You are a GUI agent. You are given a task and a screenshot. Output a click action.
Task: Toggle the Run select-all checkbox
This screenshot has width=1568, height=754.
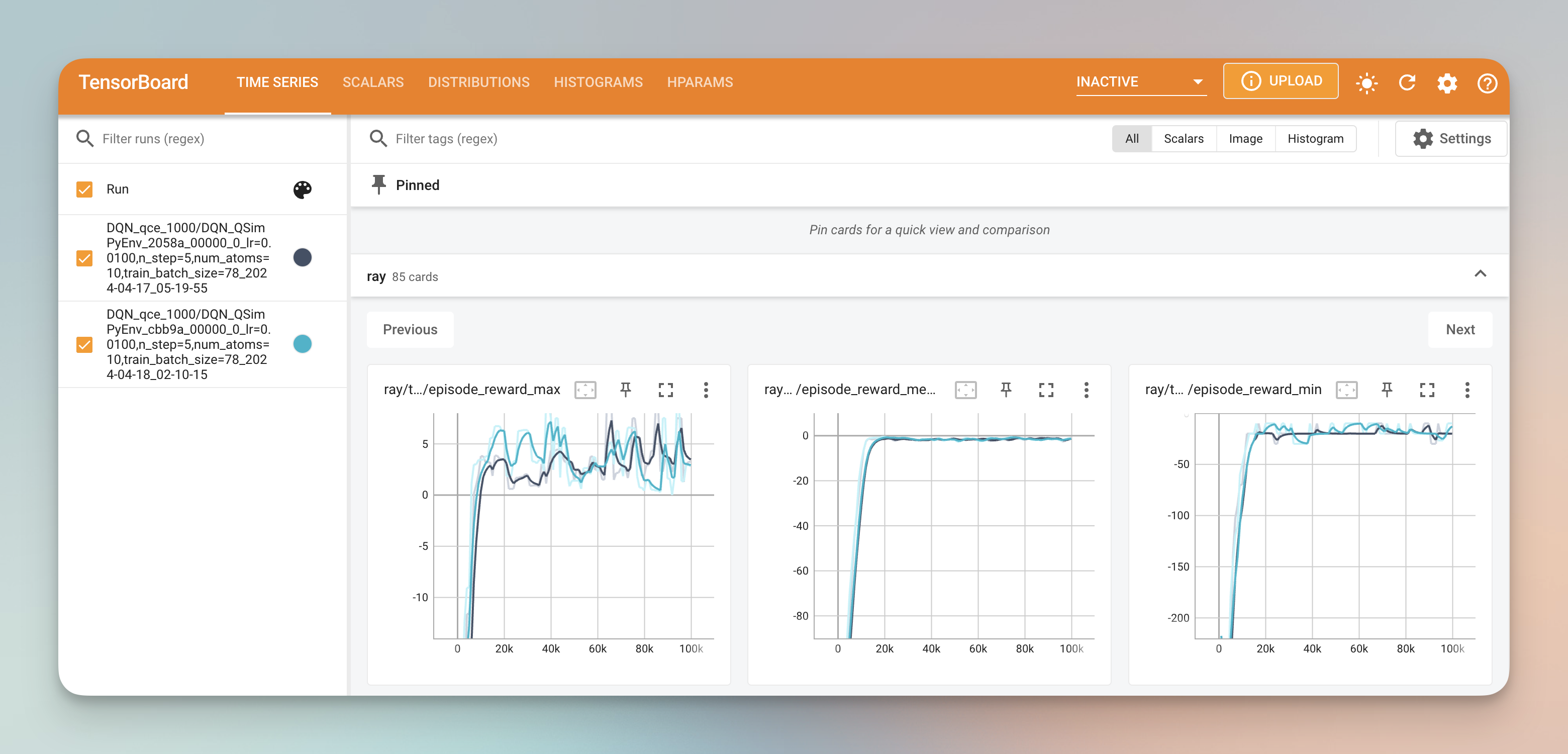tap(84, 190)
